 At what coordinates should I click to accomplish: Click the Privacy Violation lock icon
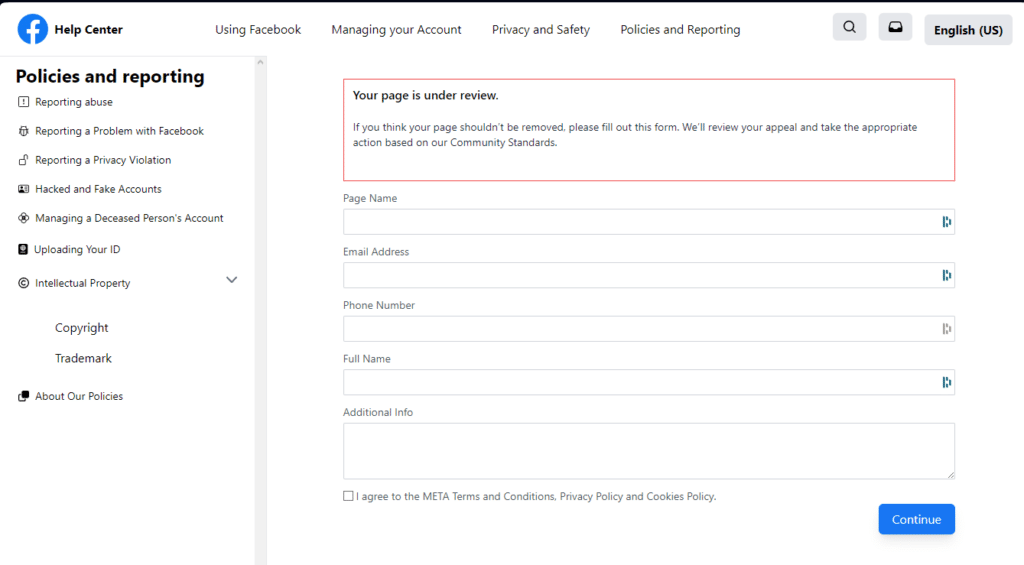click(x=24, y=160)
